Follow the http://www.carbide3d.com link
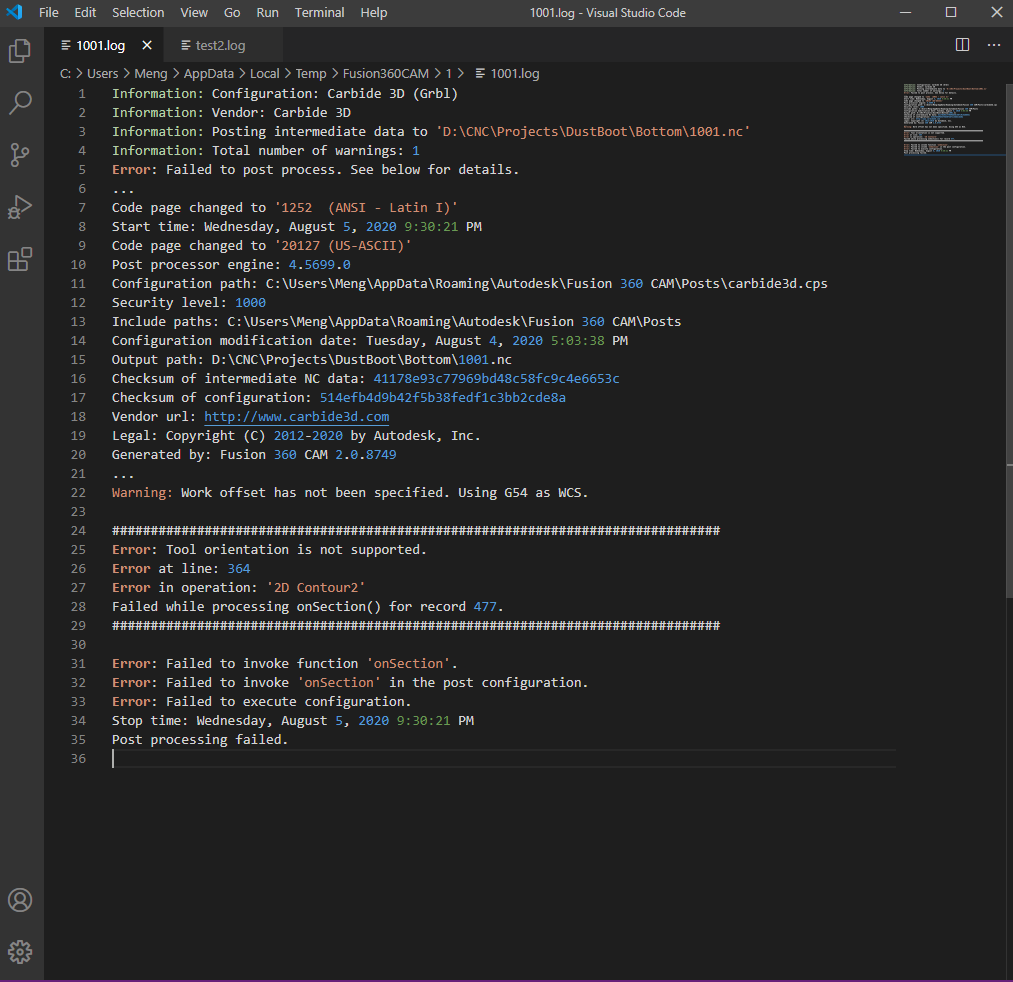 (x=297, y=417)
